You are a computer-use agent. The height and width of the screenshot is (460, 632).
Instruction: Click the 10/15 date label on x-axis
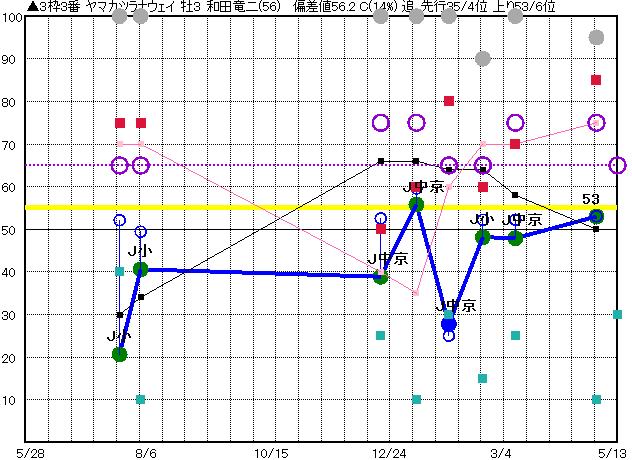pyautogui.click(x=270, y=452)
